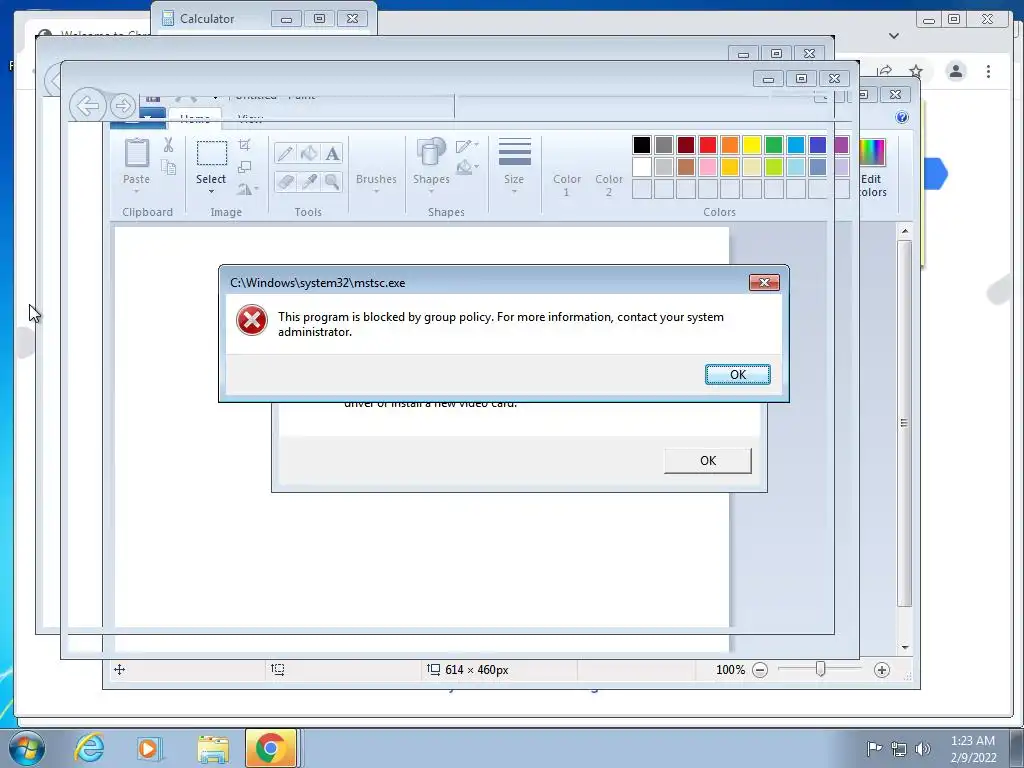Pick the yellow color swatch

[x=752, y=145]
